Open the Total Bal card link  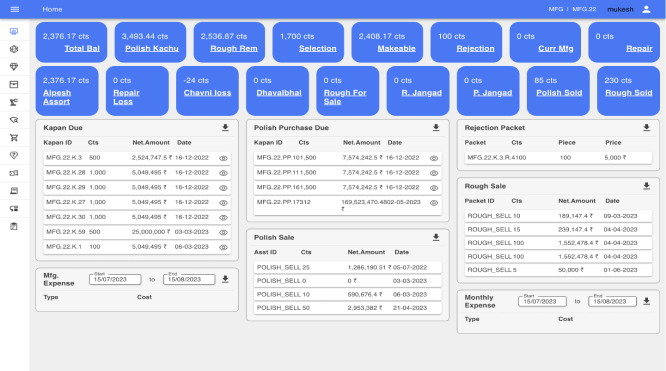82,48
